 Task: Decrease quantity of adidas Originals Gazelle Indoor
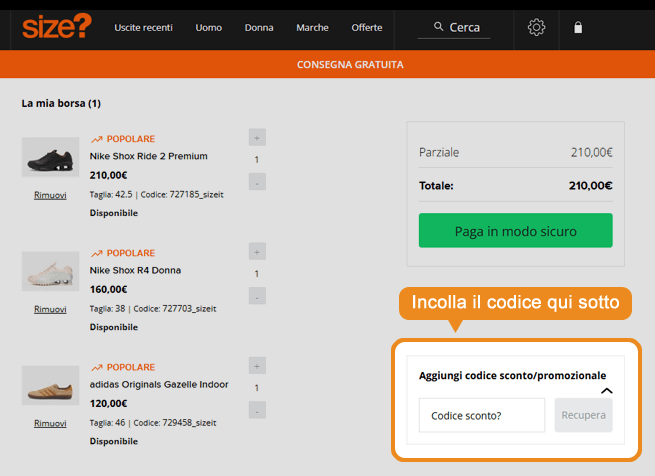[257, 410]
